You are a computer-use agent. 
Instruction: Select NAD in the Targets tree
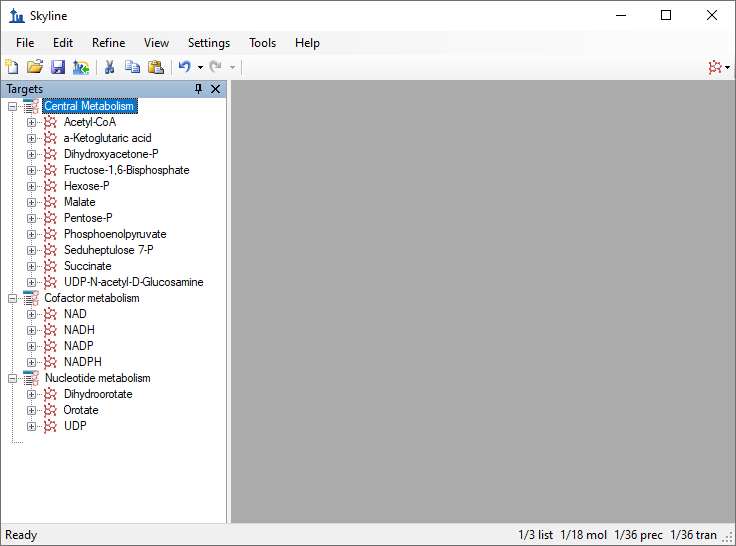pos(75,314)
